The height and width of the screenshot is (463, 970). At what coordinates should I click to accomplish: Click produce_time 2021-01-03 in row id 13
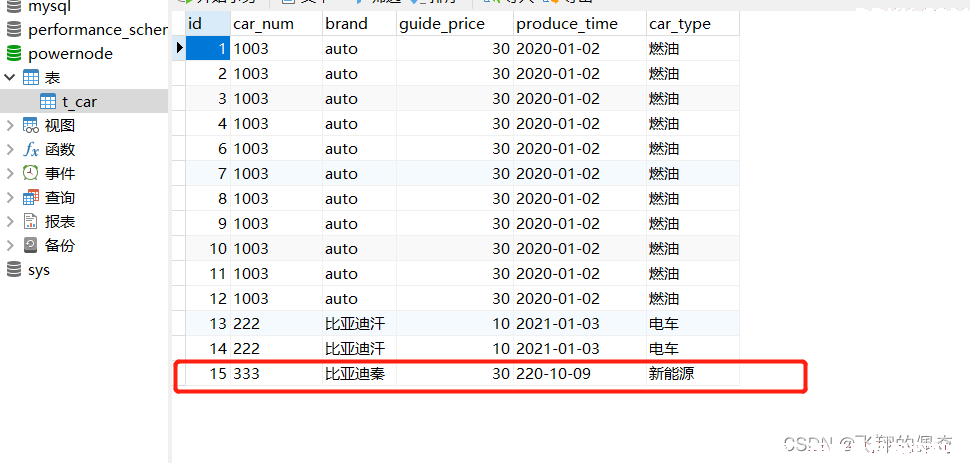(580, 323)
